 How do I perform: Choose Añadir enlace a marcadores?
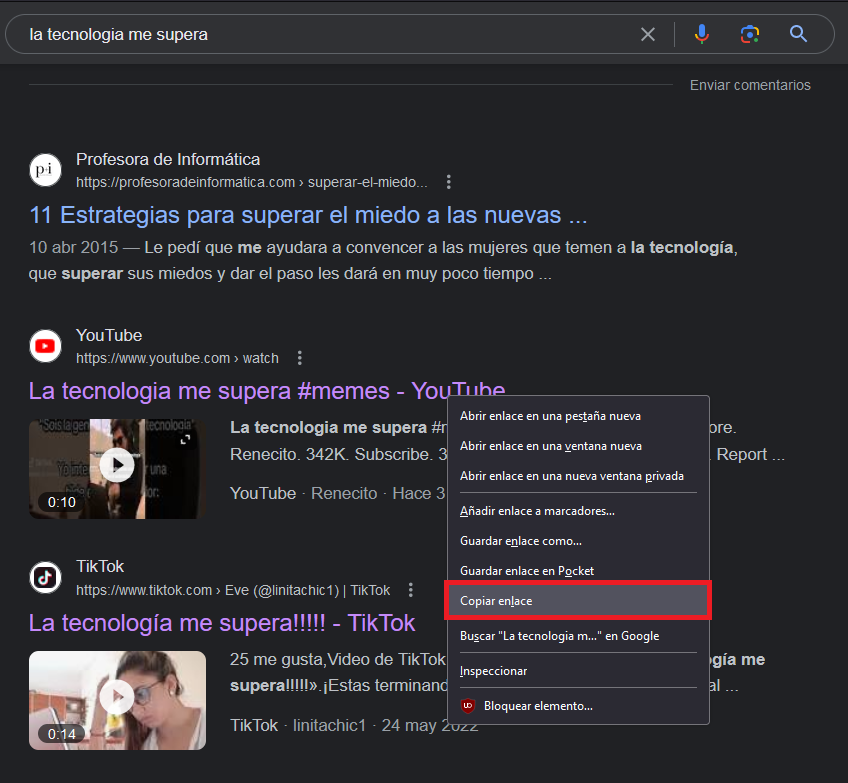coord(578,511)
